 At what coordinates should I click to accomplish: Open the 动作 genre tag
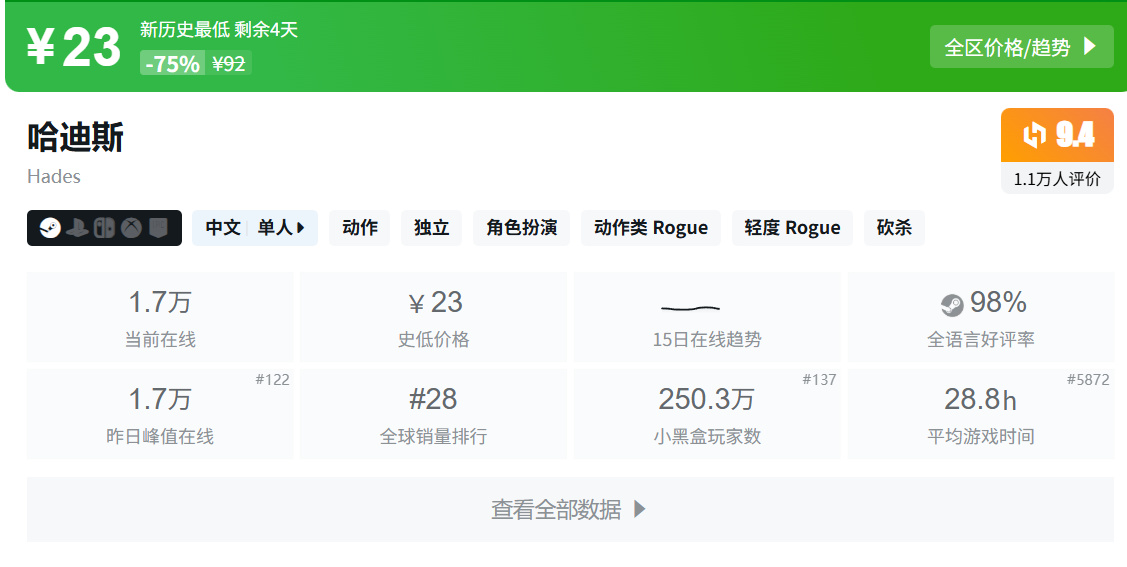(x=359, y=228)
